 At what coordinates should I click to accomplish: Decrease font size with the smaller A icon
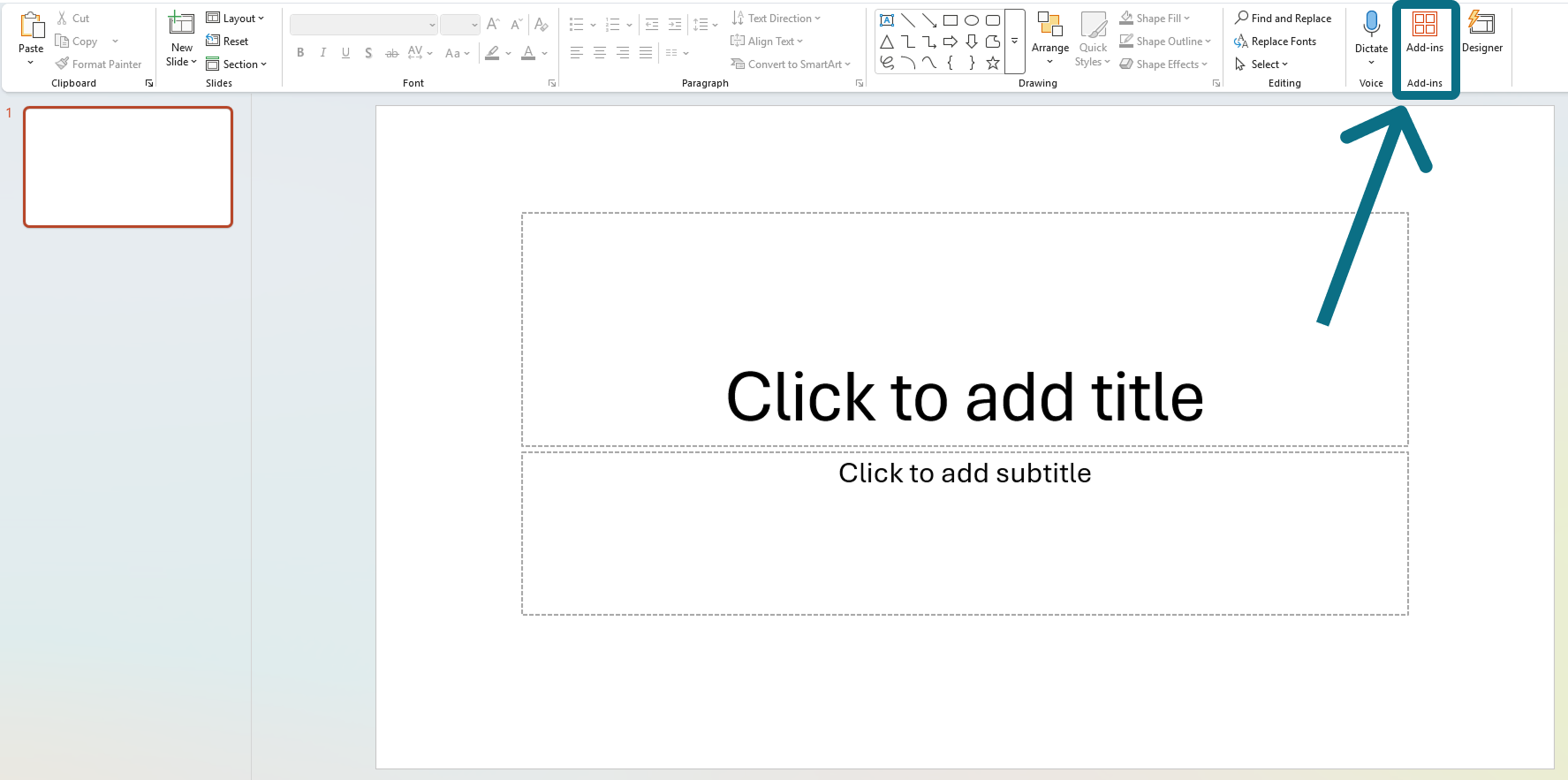517,24
